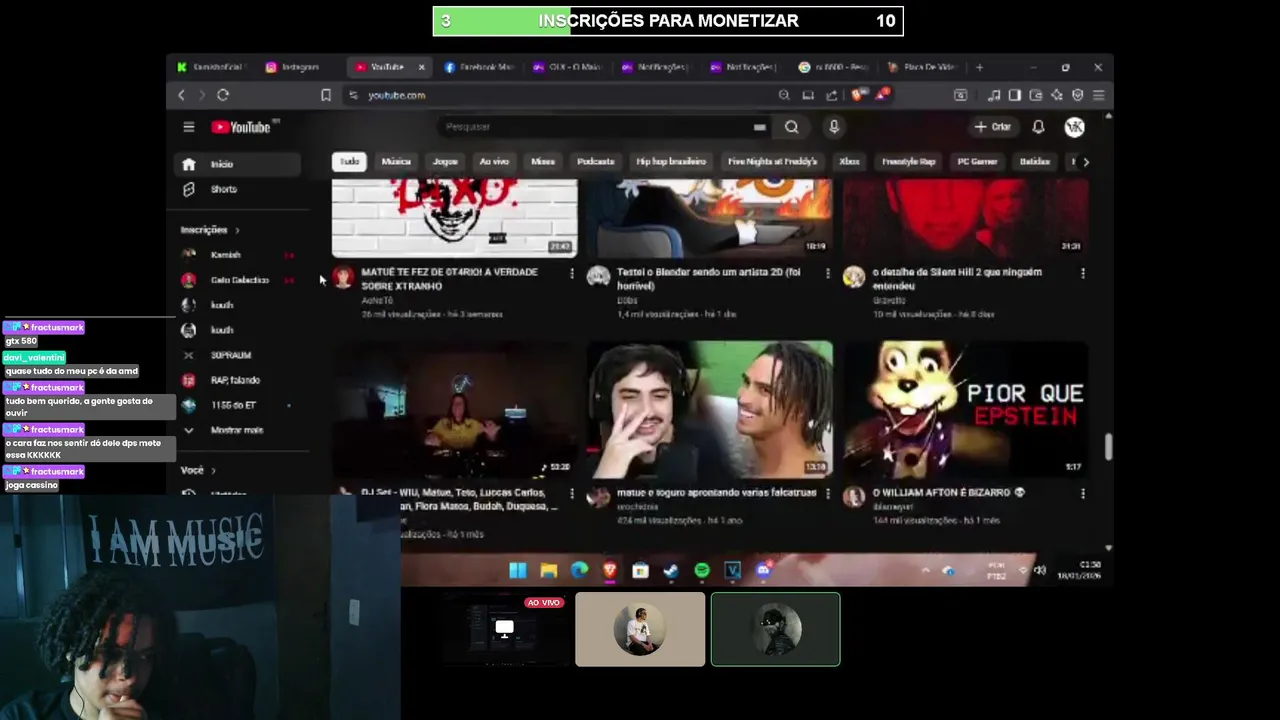Expand Mostrar mais in subscriptions list

(237, 430)
